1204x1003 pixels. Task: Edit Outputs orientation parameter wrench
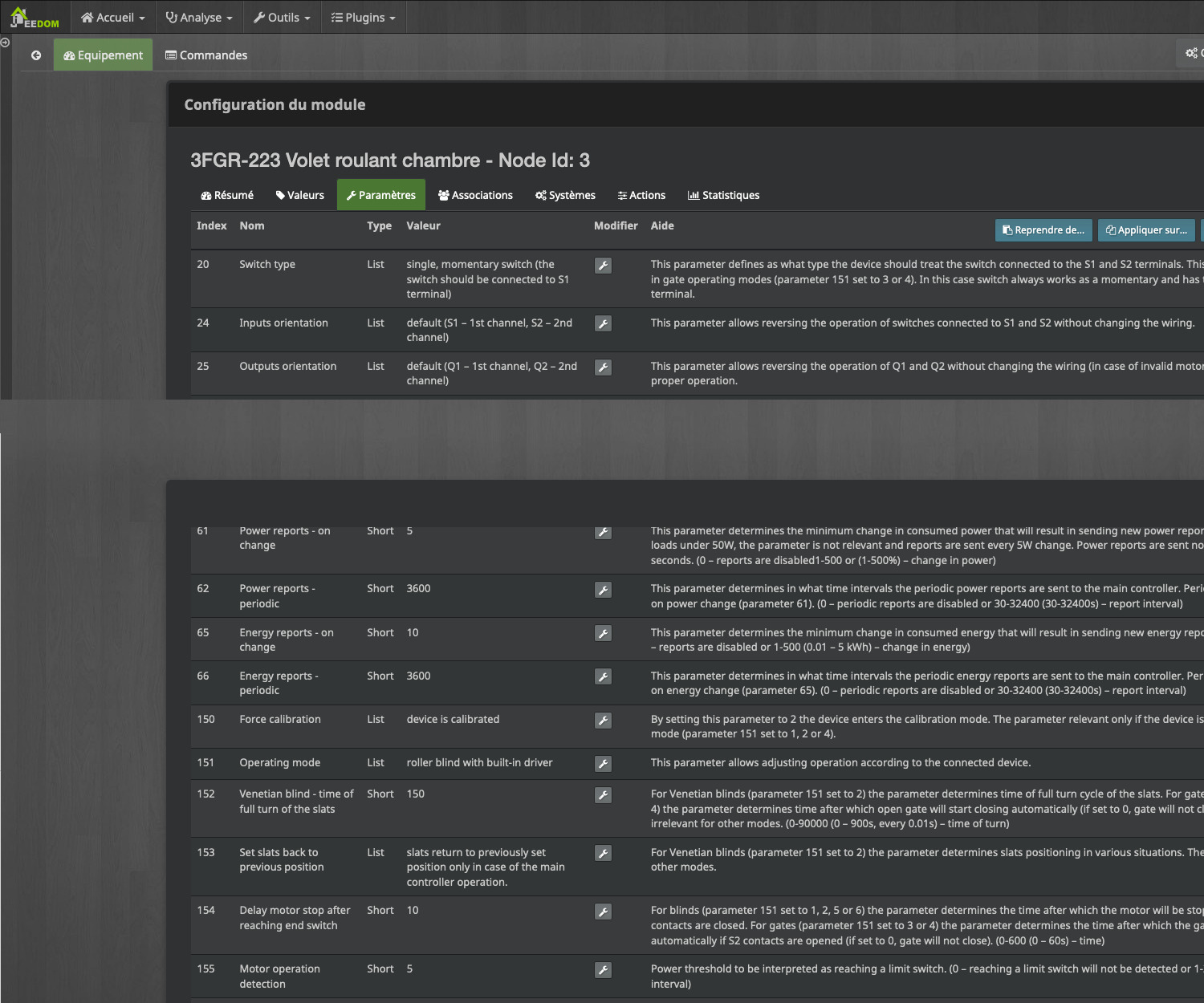click(603, 367)
